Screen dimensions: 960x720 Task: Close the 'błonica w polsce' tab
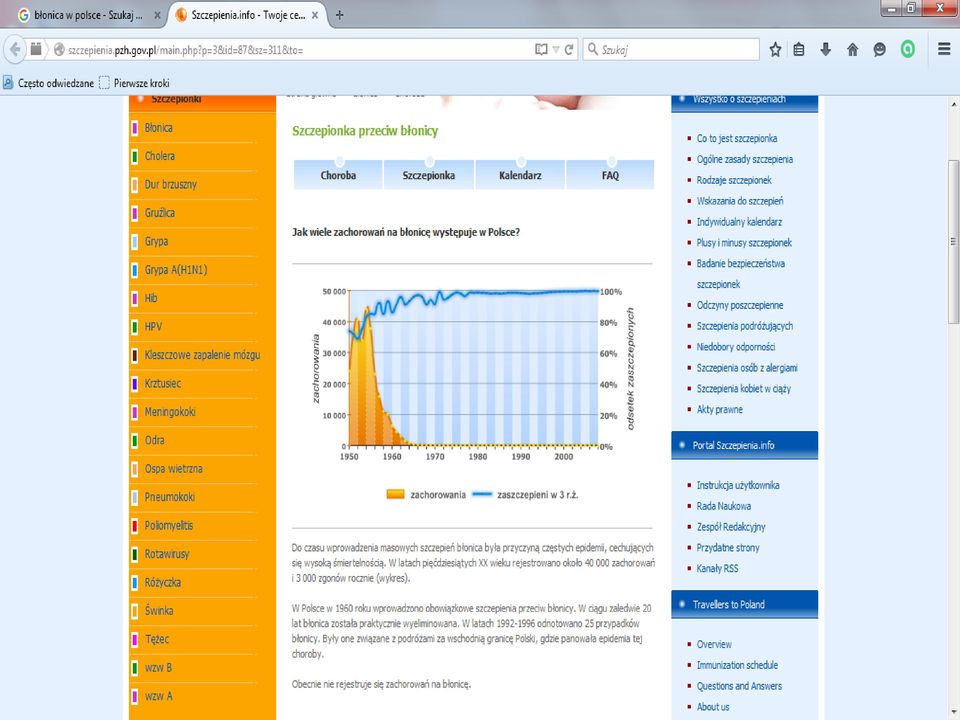[157, 15]
